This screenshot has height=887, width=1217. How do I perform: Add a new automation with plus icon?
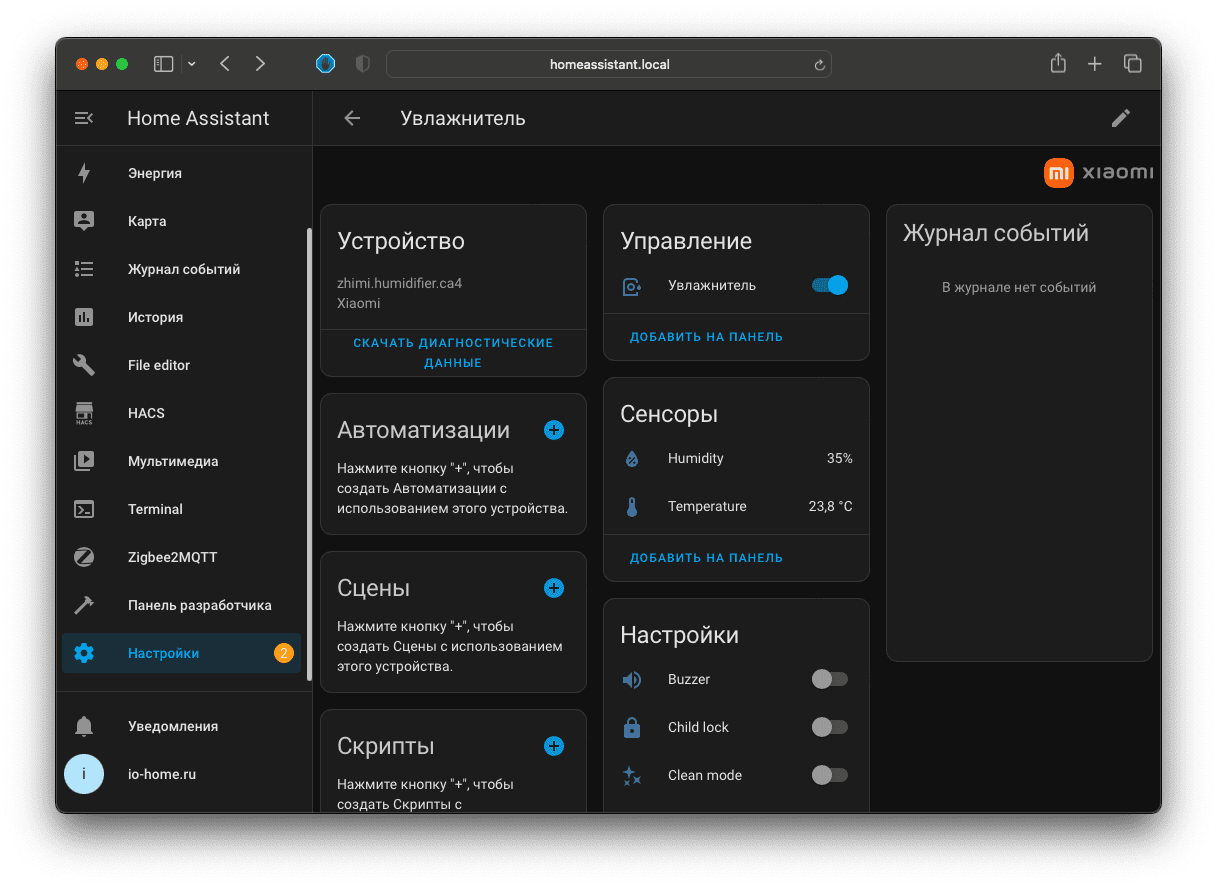tap(554, 430)
